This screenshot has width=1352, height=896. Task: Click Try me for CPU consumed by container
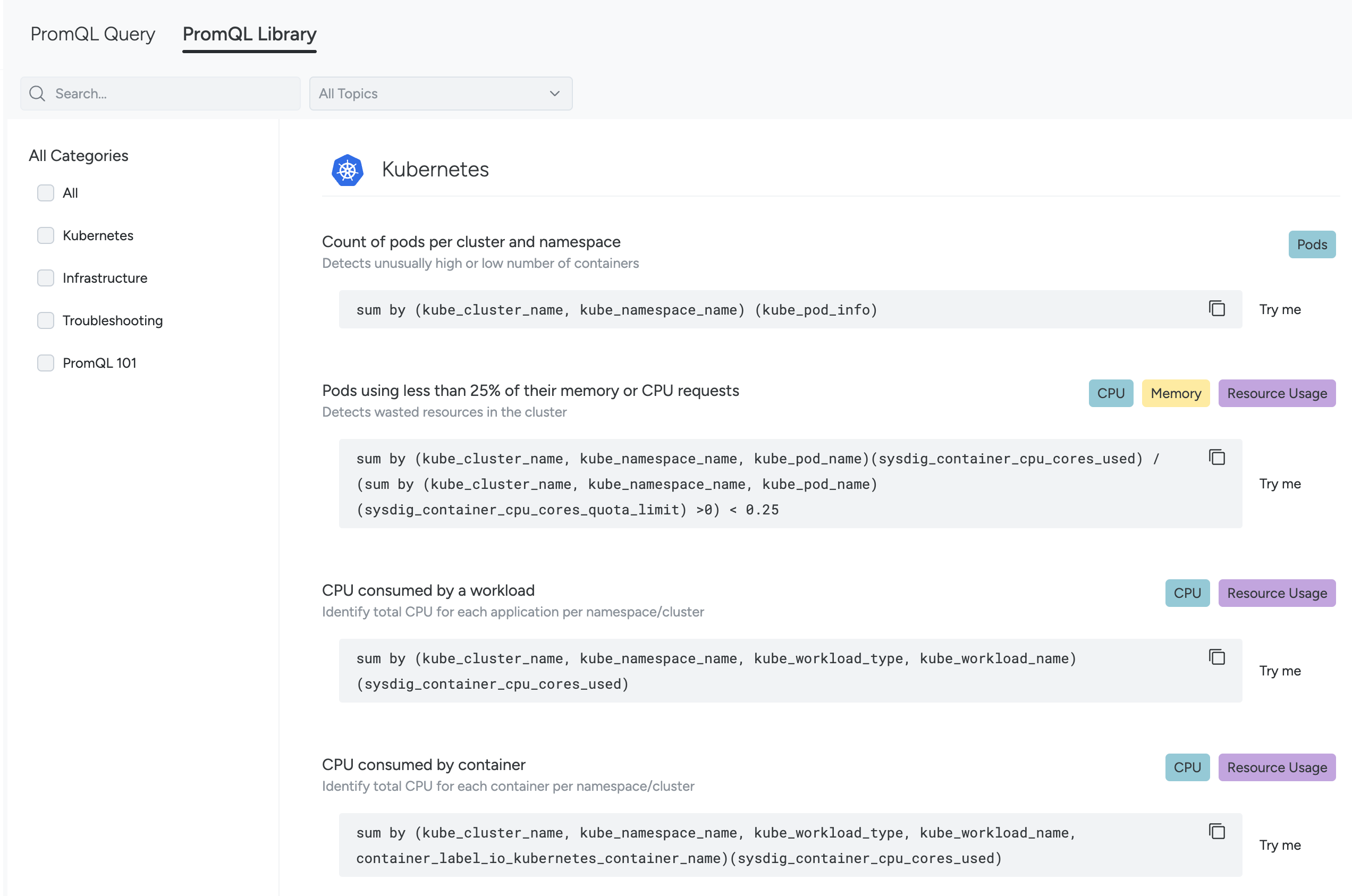pos(1279,845)
